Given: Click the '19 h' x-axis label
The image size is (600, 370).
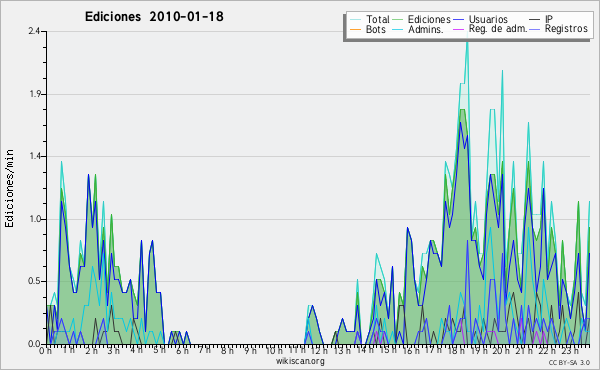Looking at the screenshot, I should [478, 351].
